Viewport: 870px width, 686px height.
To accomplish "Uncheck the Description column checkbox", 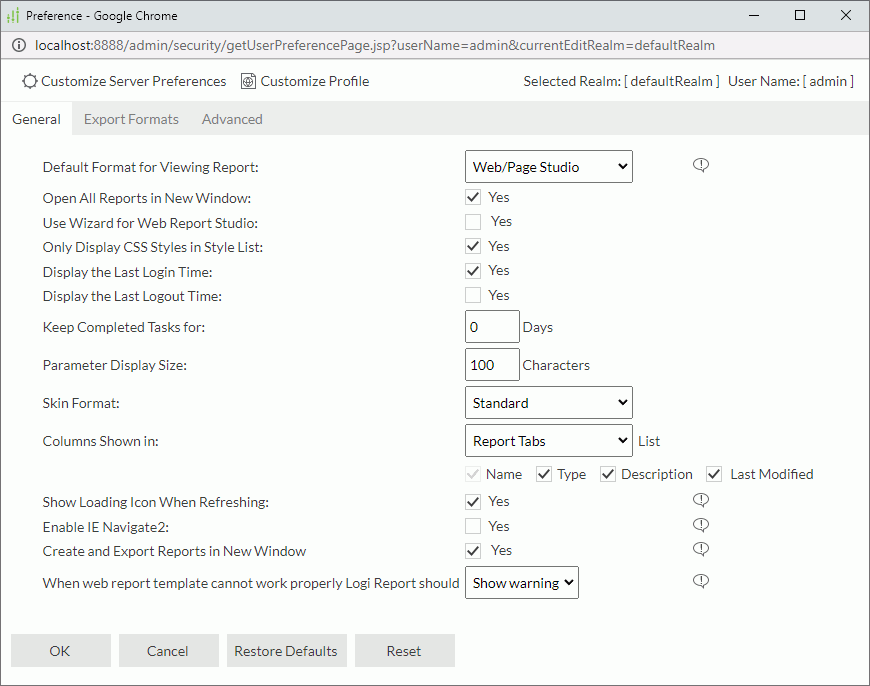I will click(x=608, y=473).
